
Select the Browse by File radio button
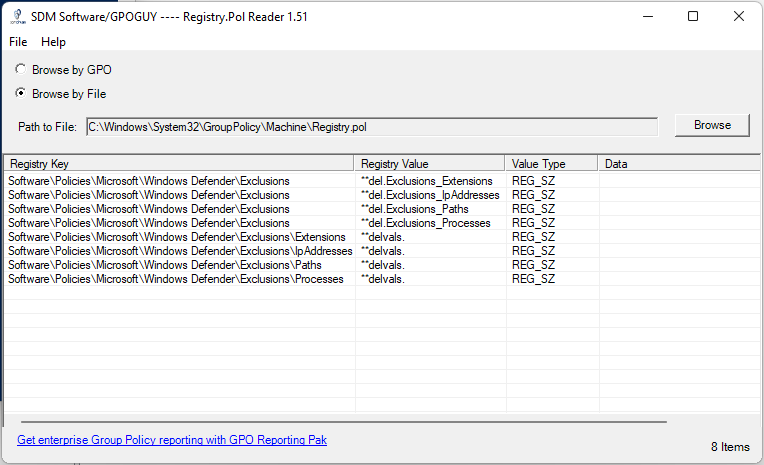coord(22,94)
